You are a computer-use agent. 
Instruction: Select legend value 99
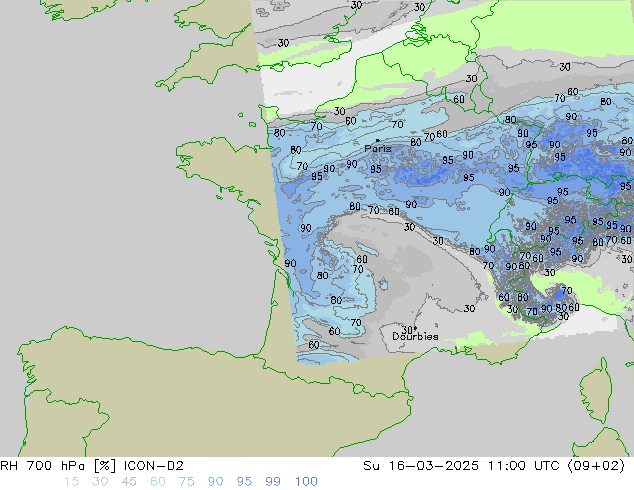(273, 482)
